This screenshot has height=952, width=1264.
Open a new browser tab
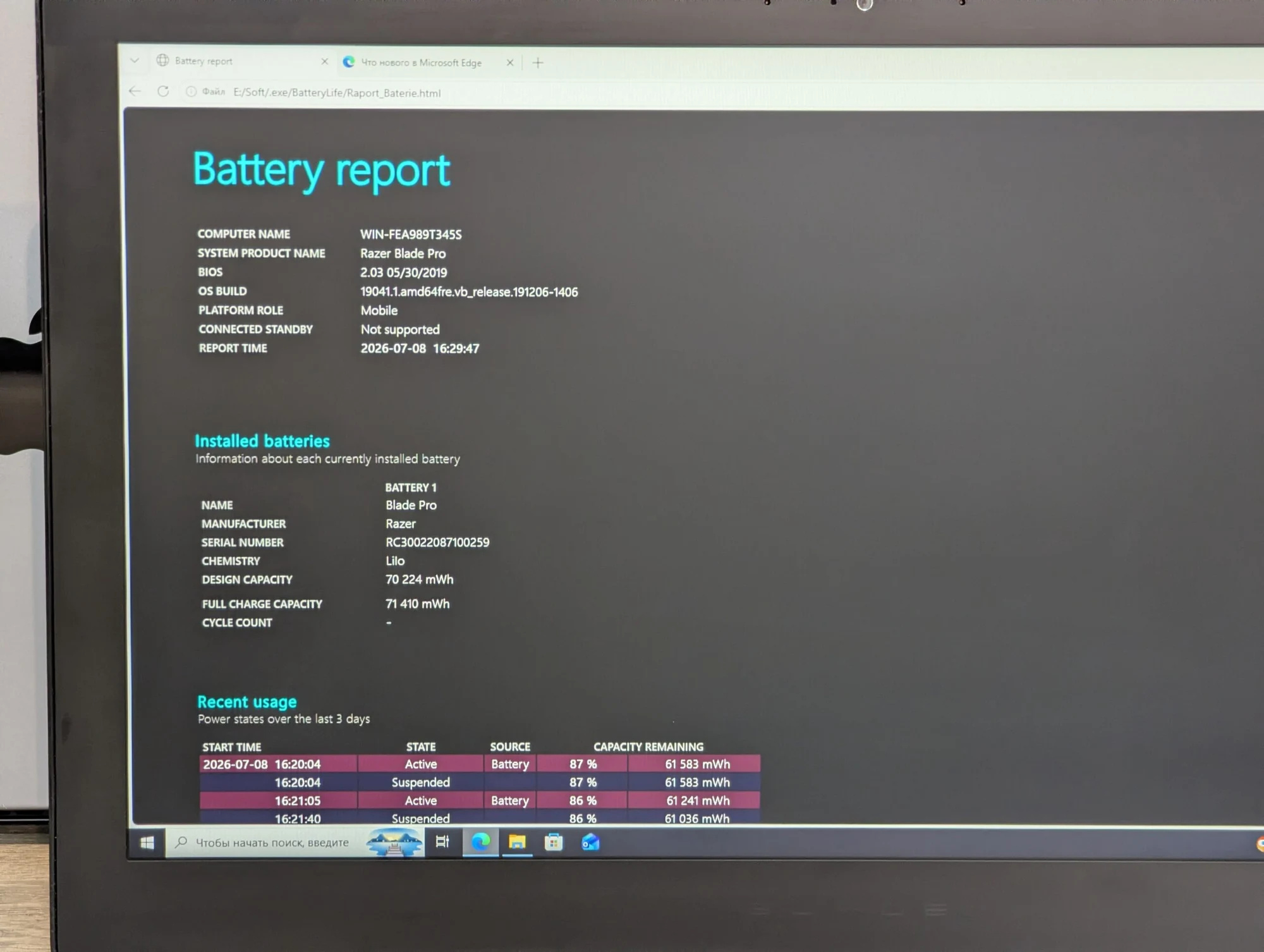pyautogui.click(x=538, y=62)
